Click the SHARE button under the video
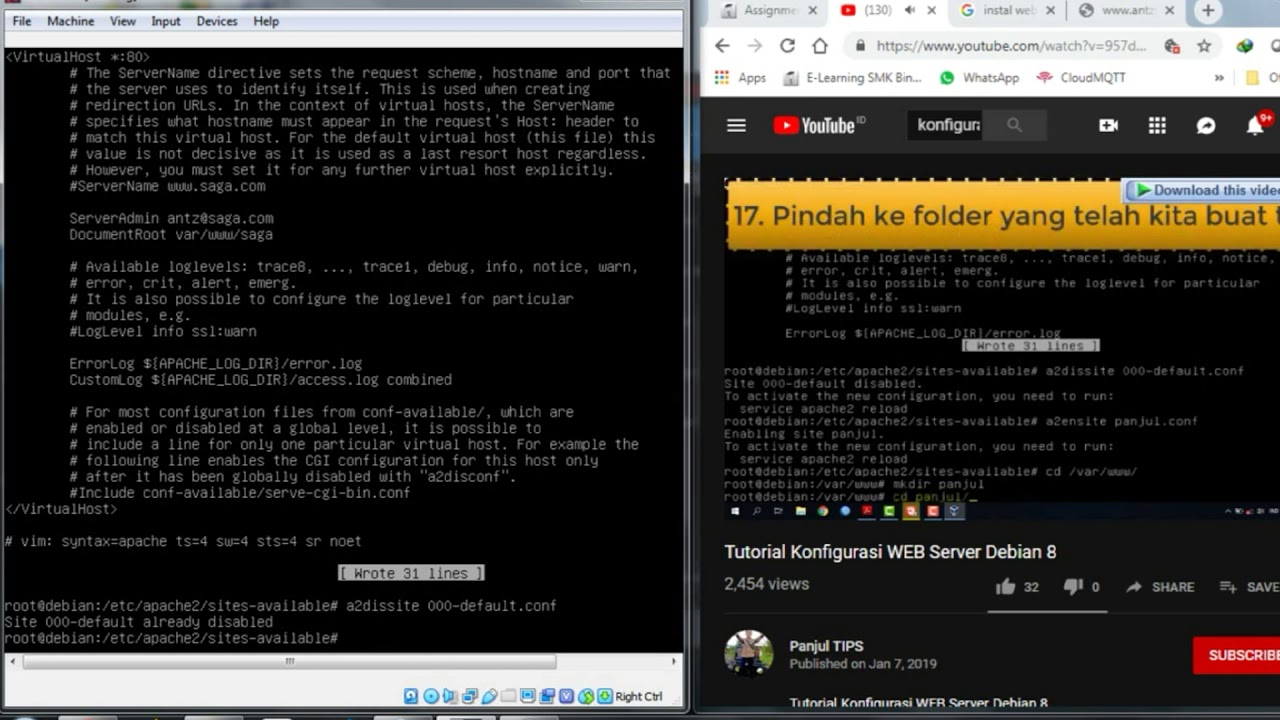This screenshot has height=720, width=1280. point(1160,587)
